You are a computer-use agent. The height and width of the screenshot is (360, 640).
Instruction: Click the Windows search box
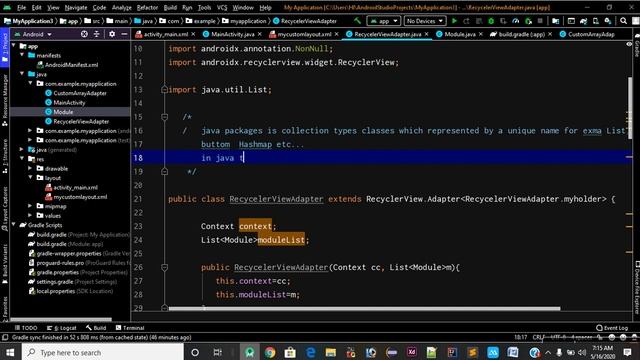tap(102, 352)
